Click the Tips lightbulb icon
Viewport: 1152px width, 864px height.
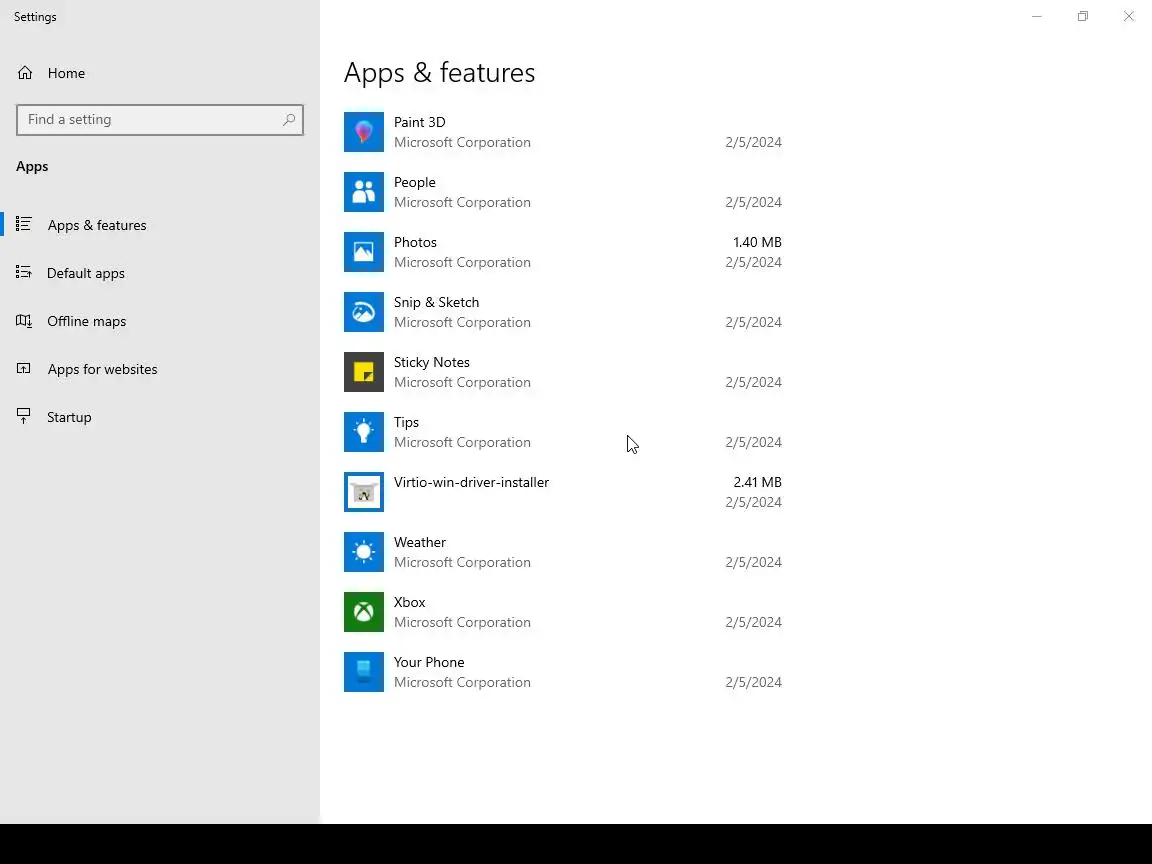pyautogui.click(x=364, y=432)
